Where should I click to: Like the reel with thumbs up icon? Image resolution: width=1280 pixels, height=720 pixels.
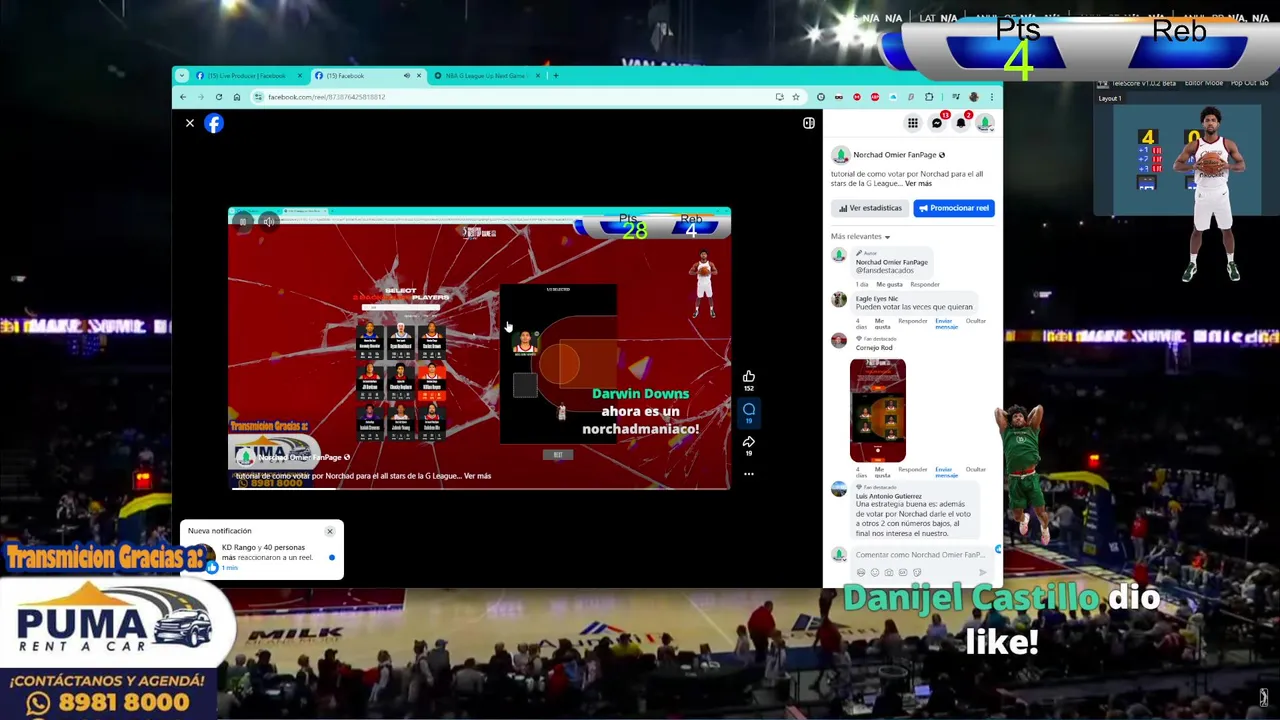coord(748,377)
